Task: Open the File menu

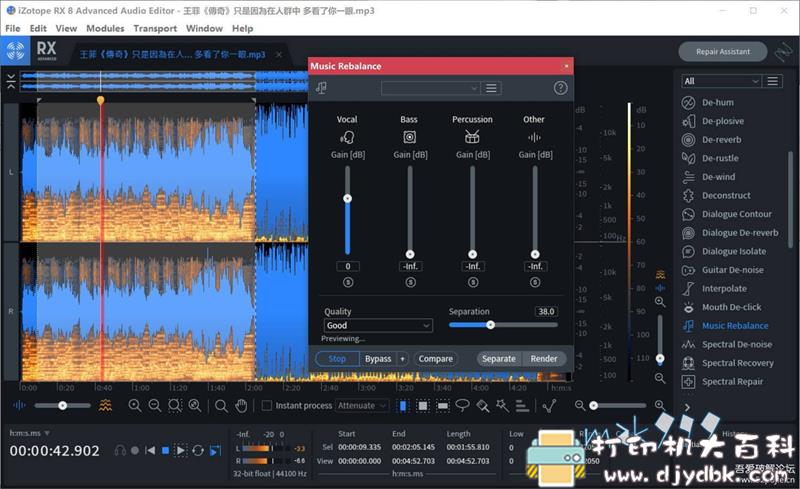Action: coord(13,28)
